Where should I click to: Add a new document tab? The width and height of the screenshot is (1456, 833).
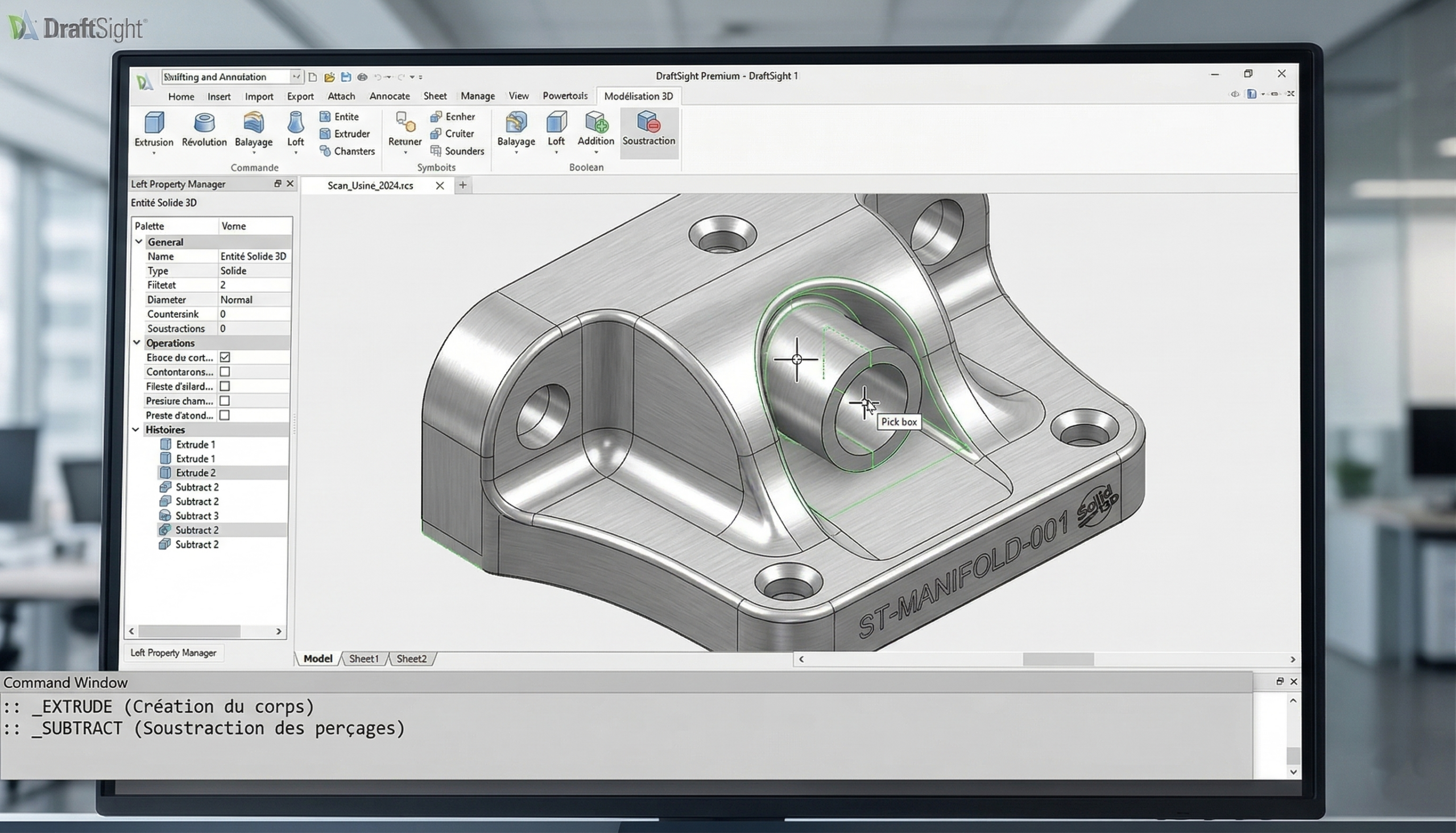coord(463,185)
